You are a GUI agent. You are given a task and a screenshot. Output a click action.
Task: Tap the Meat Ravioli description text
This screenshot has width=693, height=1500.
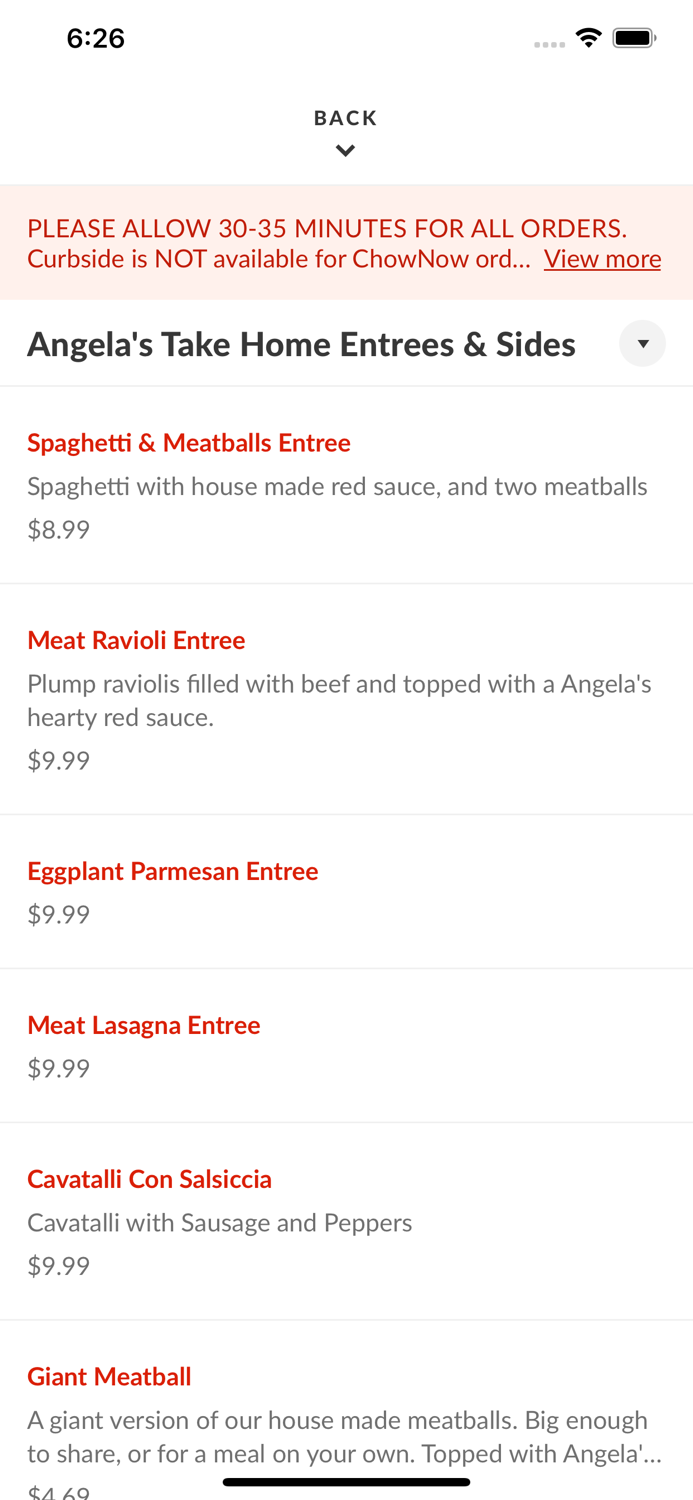click(x=339, y=701)
